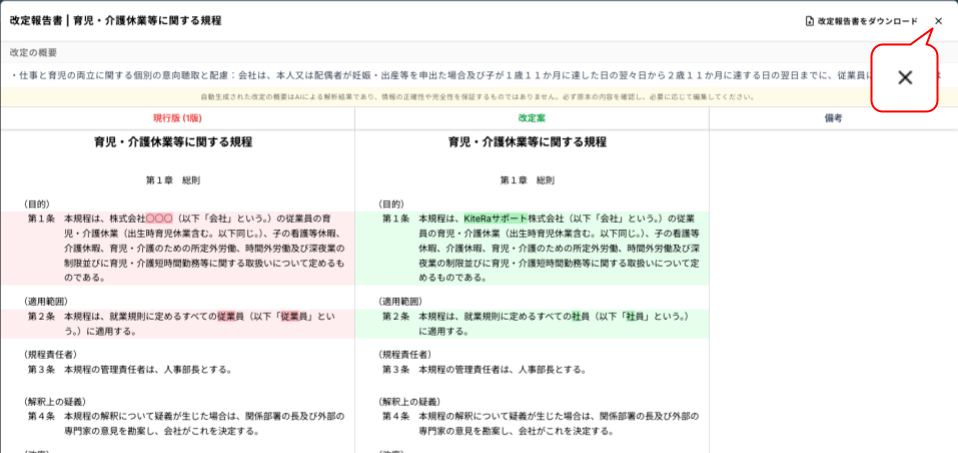958x453 pixels.
Task: Click the dialog title 改定報告書｜育児・介護休業等に関する規程
Action: tap(116, 21)
